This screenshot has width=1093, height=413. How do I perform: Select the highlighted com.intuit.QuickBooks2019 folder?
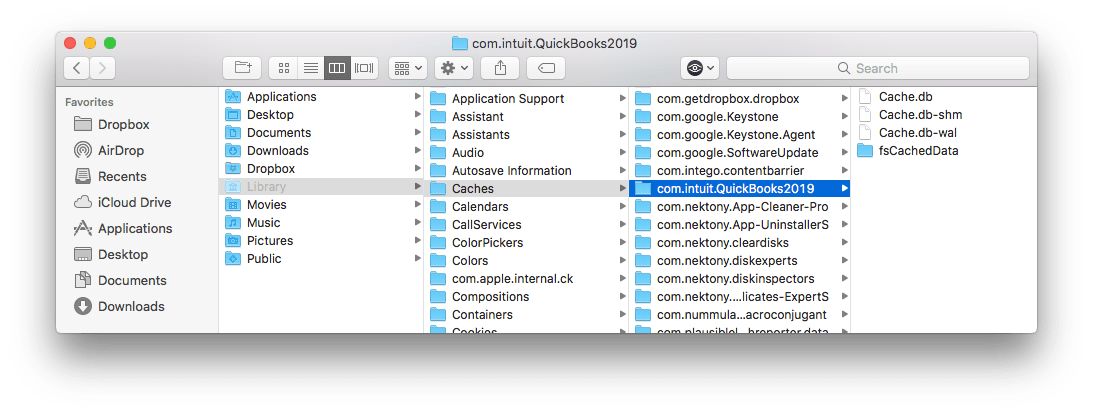[740, 188]
